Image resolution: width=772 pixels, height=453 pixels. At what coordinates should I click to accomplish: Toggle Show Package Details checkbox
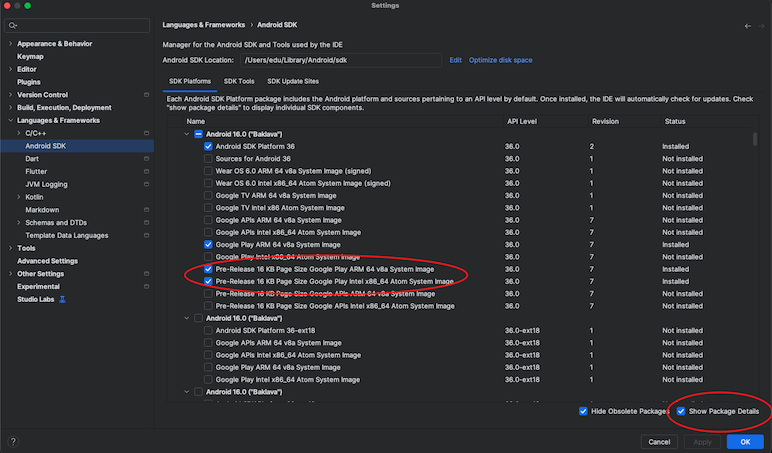point(681,411)
